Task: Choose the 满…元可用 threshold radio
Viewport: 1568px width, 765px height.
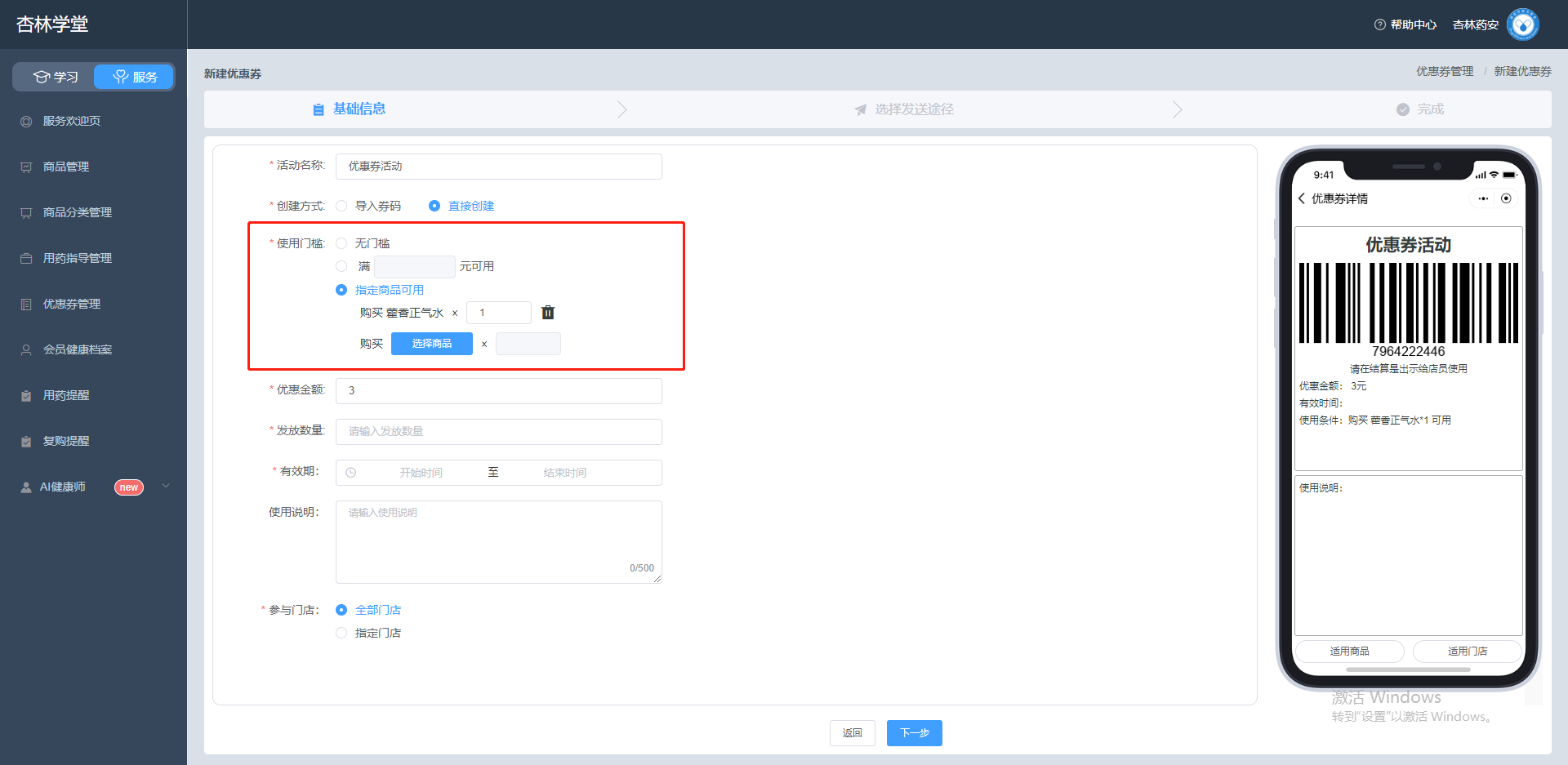Action: [x=341, y=266]
